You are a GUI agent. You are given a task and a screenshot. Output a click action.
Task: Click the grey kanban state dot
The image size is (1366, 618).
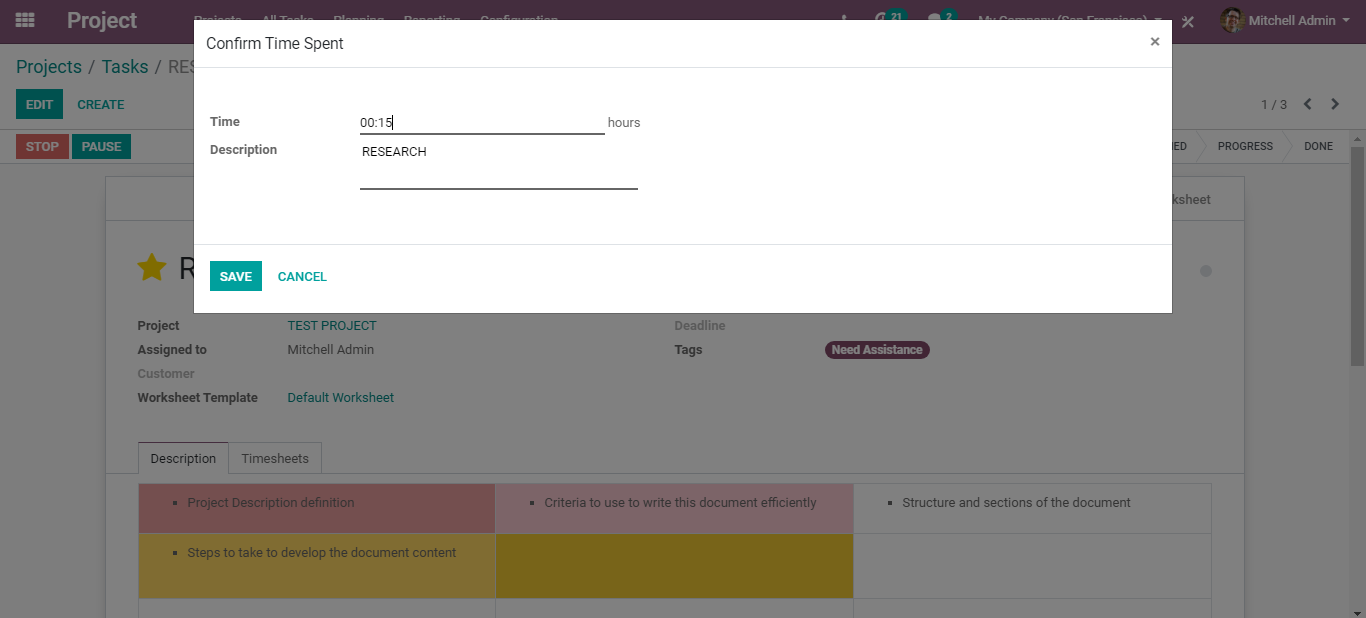(x=1206, y=271)
